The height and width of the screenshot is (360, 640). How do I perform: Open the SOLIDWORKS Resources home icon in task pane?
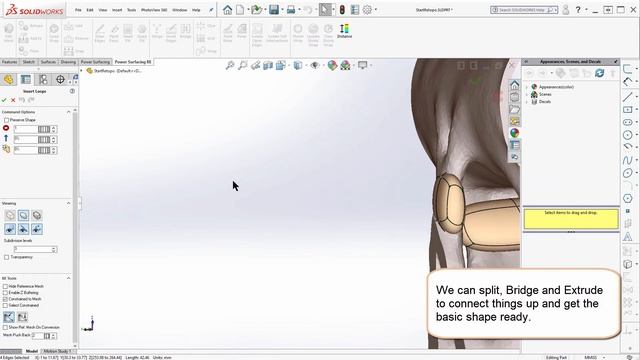(514, 85)
